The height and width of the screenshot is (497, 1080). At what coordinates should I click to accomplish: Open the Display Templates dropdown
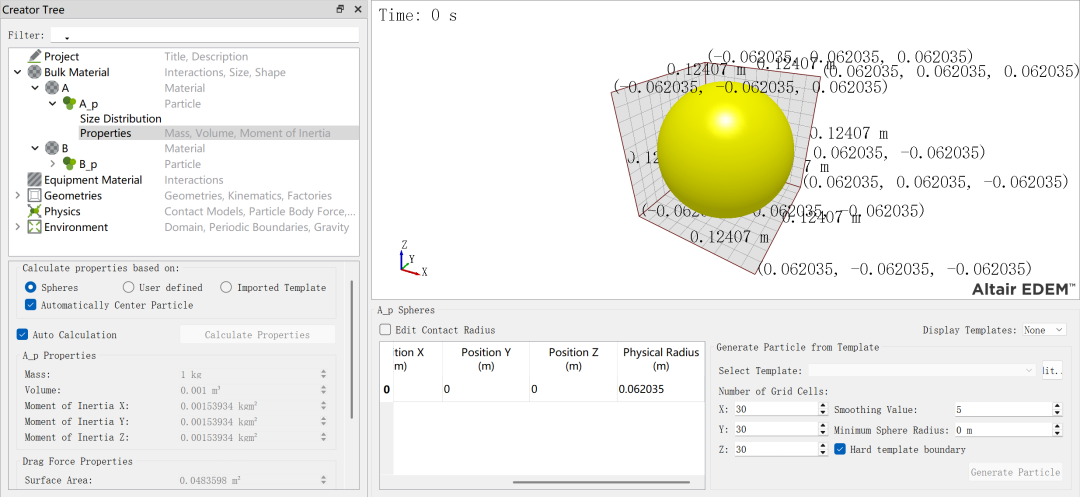(1044, 330)
